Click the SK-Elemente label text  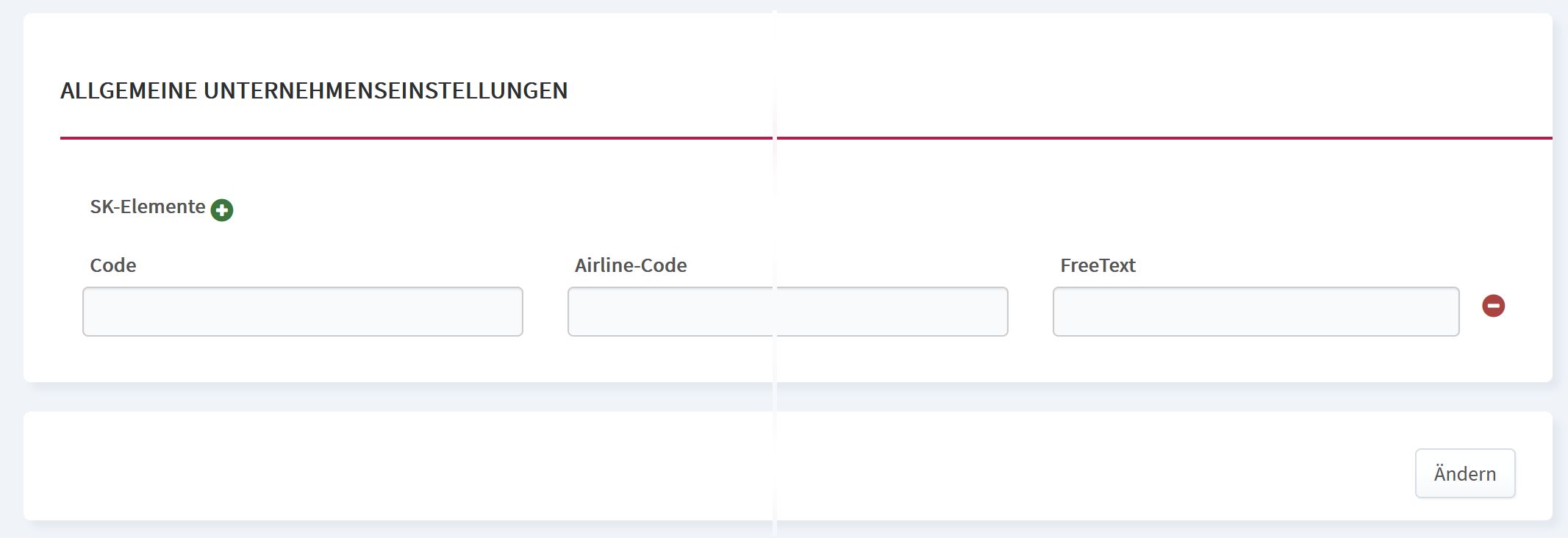pyautogui.click(x=148, y=207)
